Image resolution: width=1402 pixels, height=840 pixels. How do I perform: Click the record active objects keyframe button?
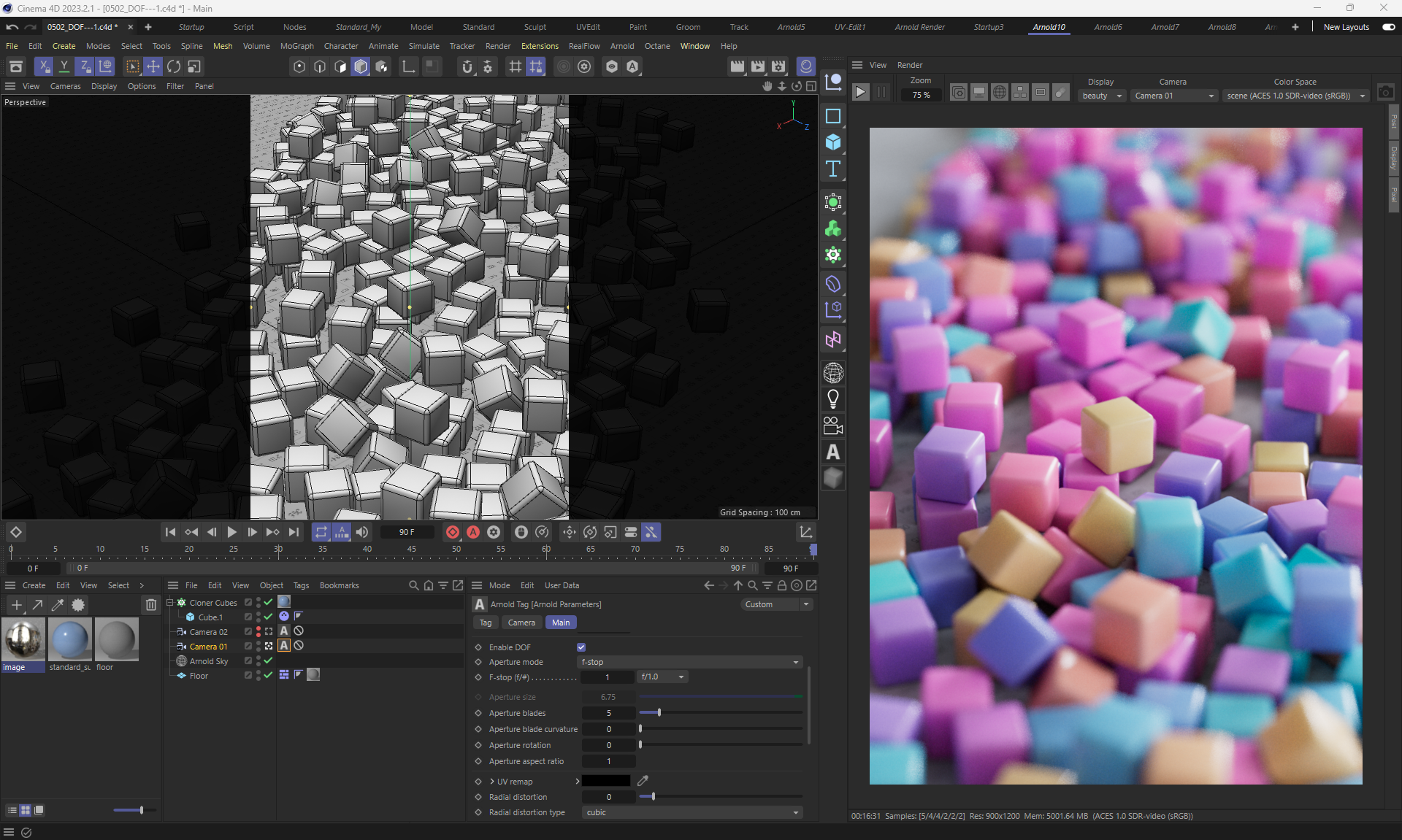click(x=453, y=532)
